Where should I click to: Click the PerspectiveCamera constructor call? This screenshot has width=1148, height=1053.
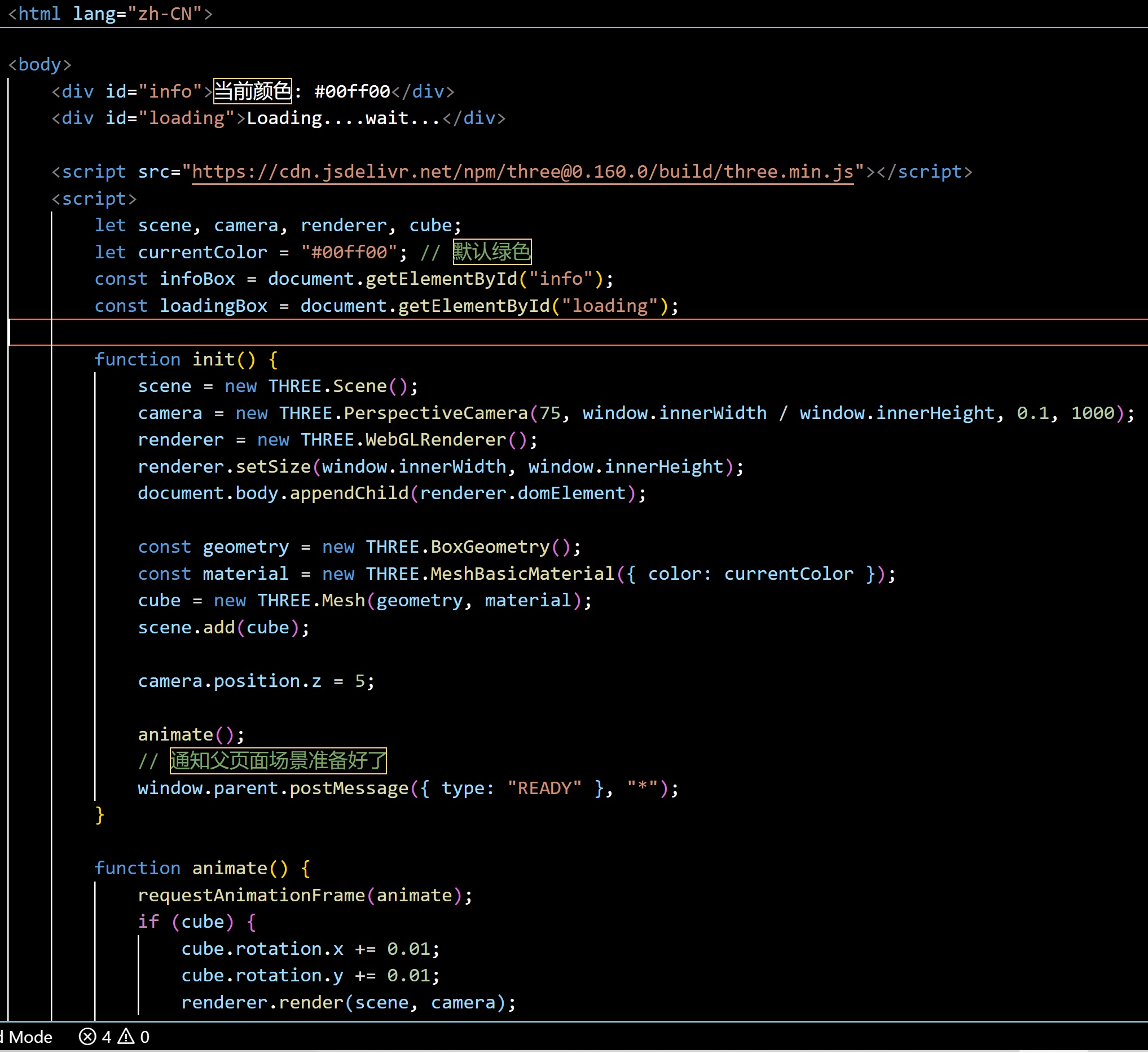[x=436, y=413]
